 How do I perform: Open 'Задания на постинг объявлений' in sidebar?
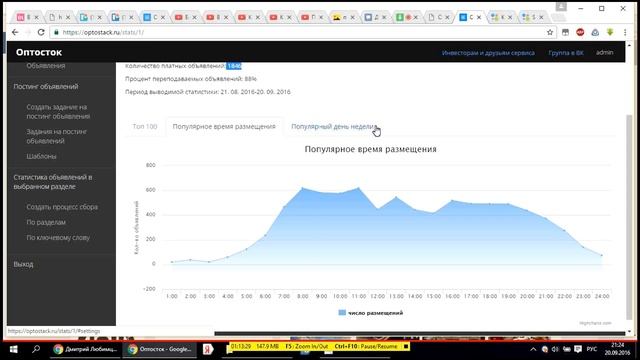pos(56,136)
